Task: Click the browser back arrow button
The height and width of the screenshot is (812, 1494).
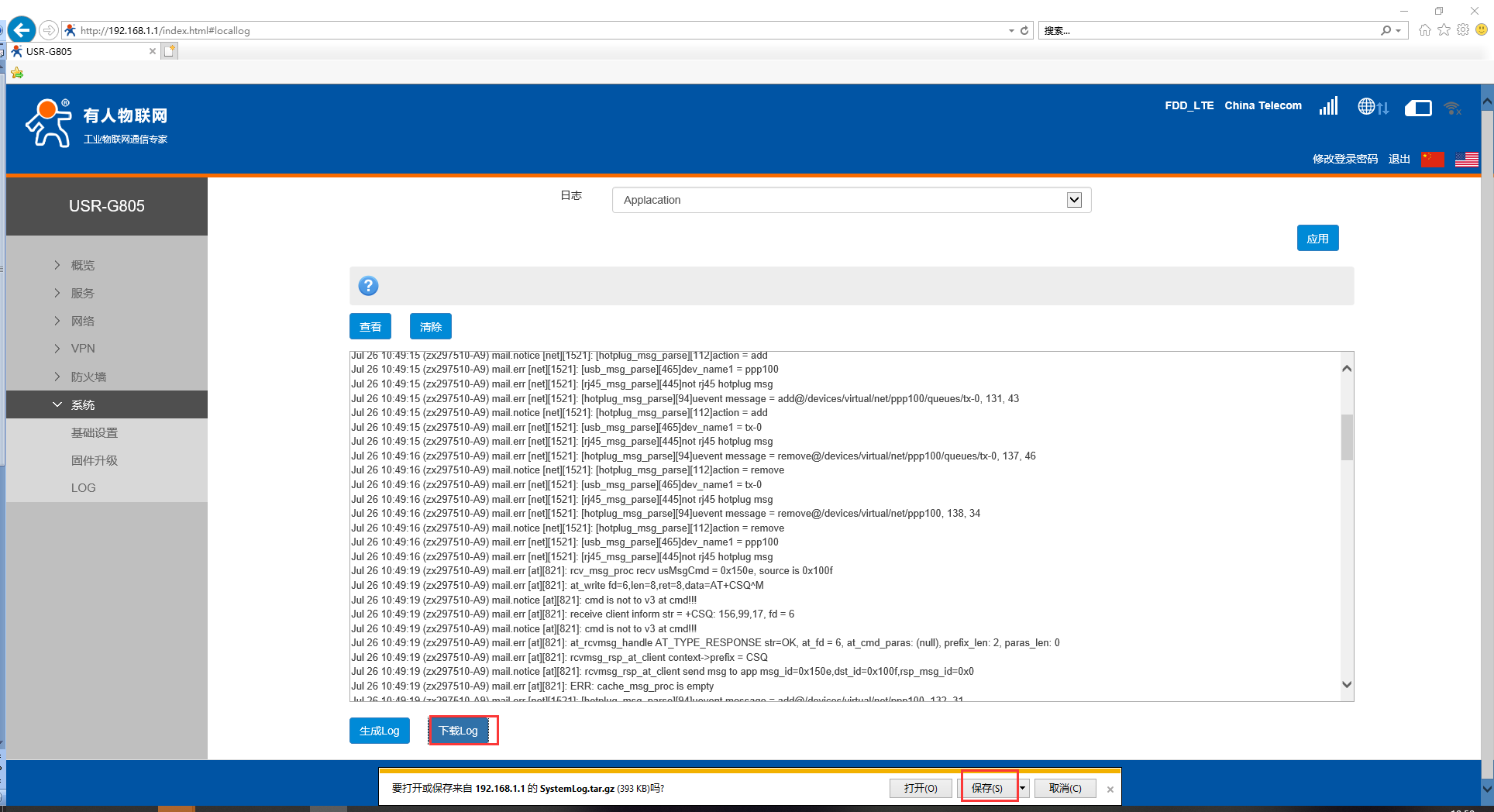Action: click(x=22, y=30)
